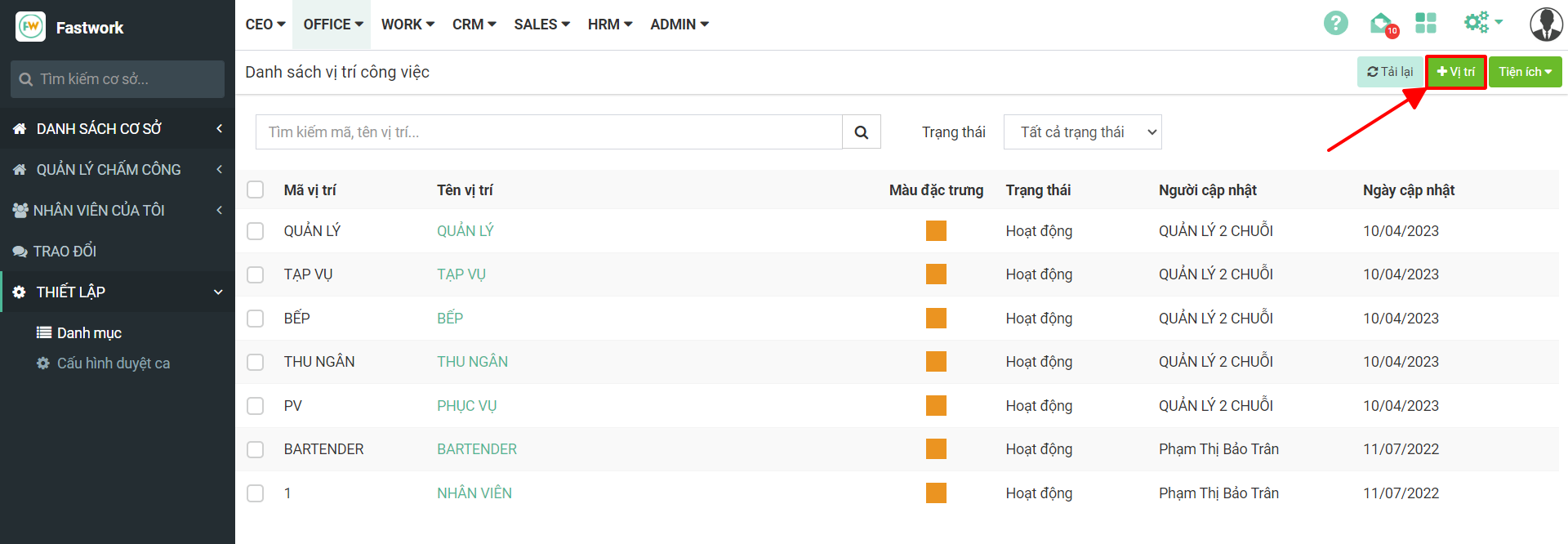
Task: Click the user profile avatar
Action: [x=1545, y=25]
